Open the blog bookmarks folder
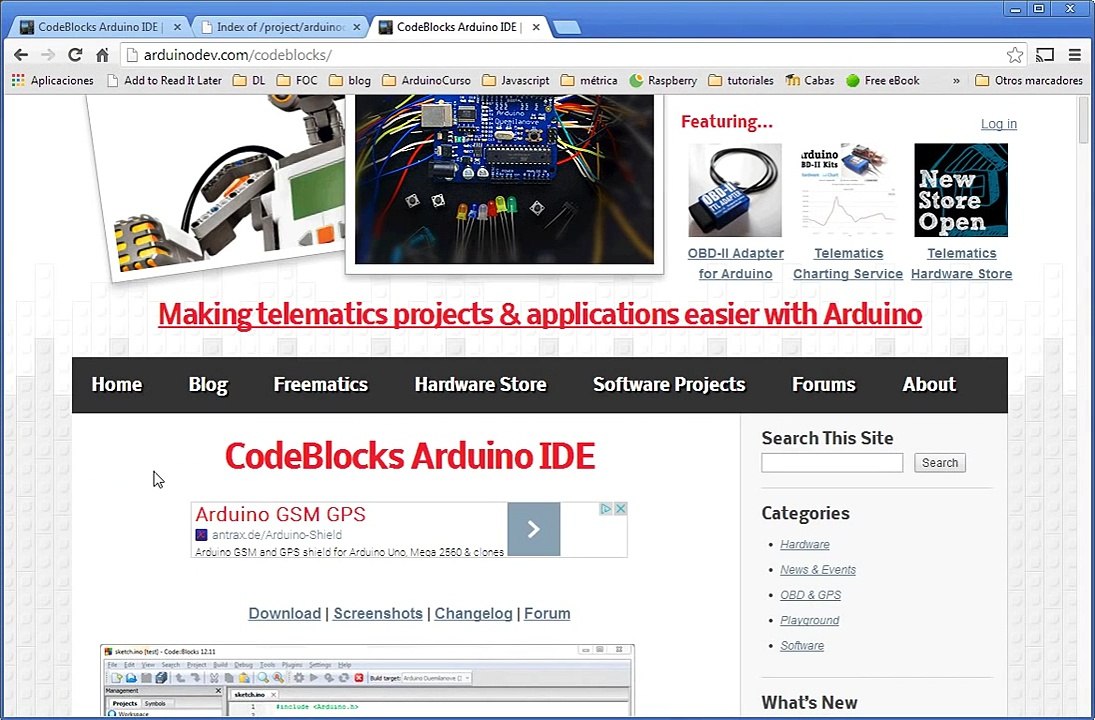Viewport: 1095px width, 720px height. coord(350,80)
